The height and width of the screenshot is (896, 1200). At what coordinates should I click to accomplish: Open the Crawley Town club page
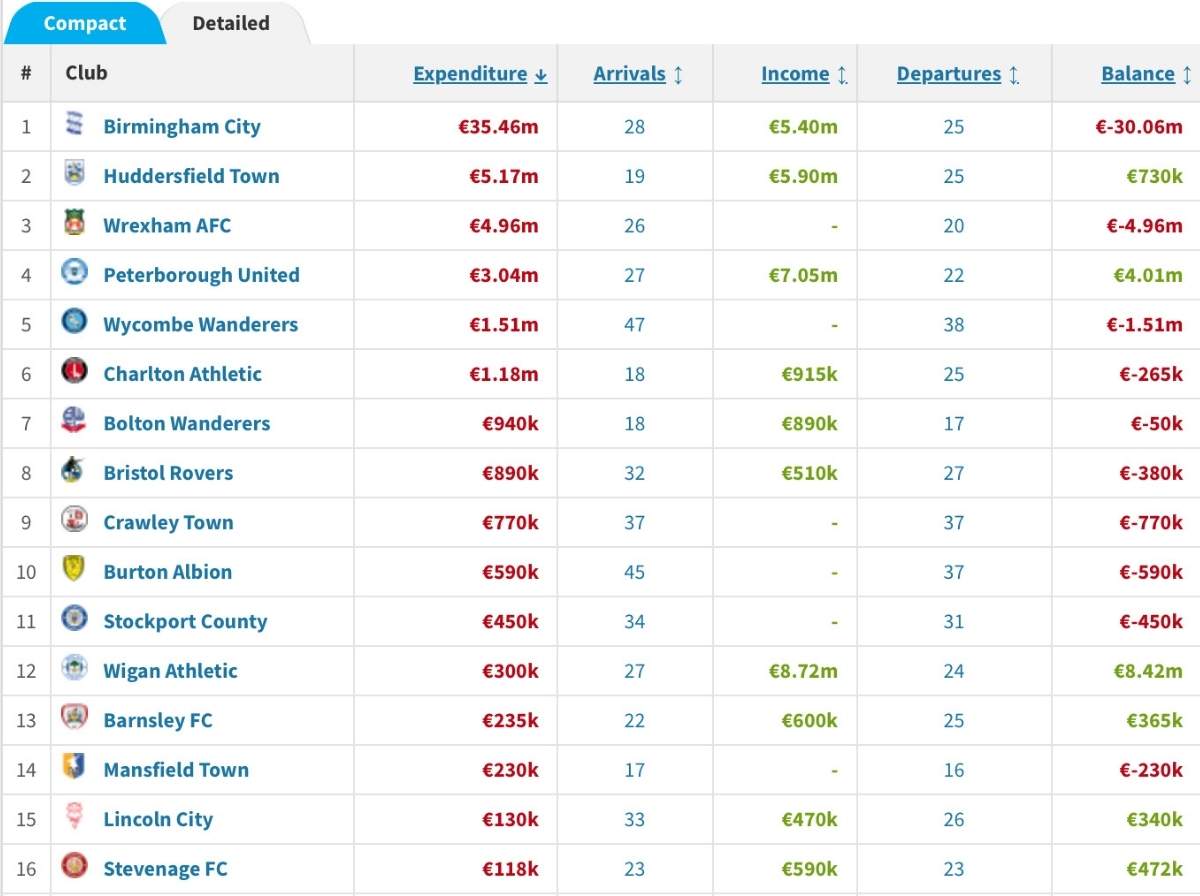(x=168, y=523)
